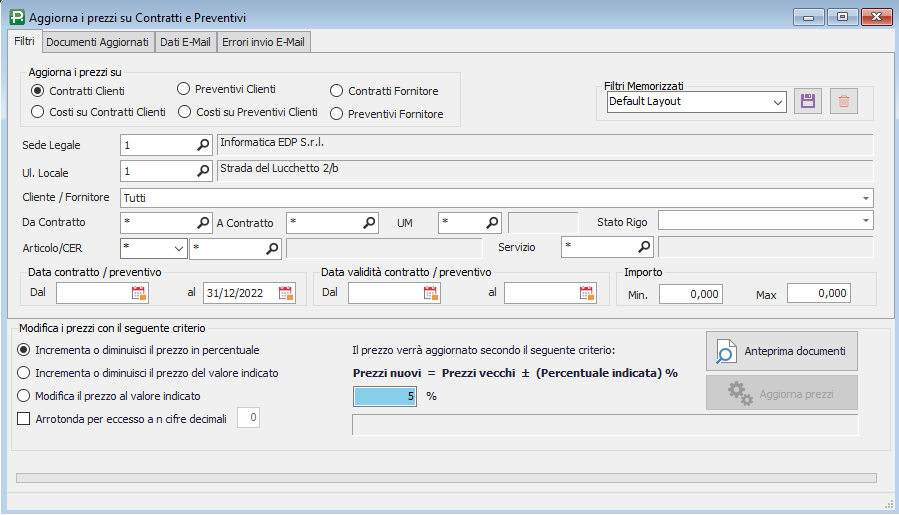Click the Ul. Locale search magnifier icon
The height and width of the screenshot is (515, 899).
[203, 171]
